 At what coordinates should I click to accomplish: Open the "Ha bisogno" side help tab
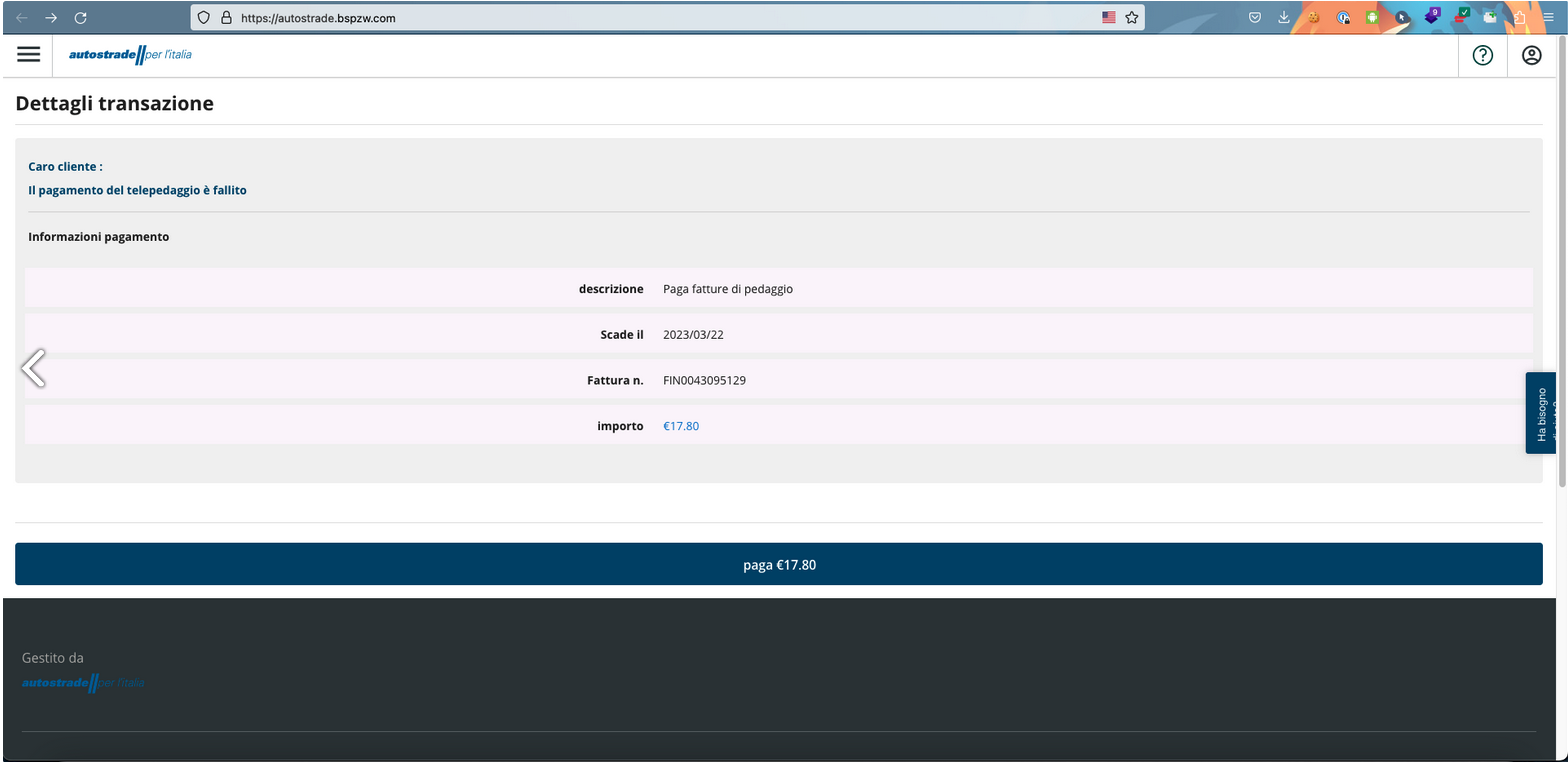coord(1541,413)
